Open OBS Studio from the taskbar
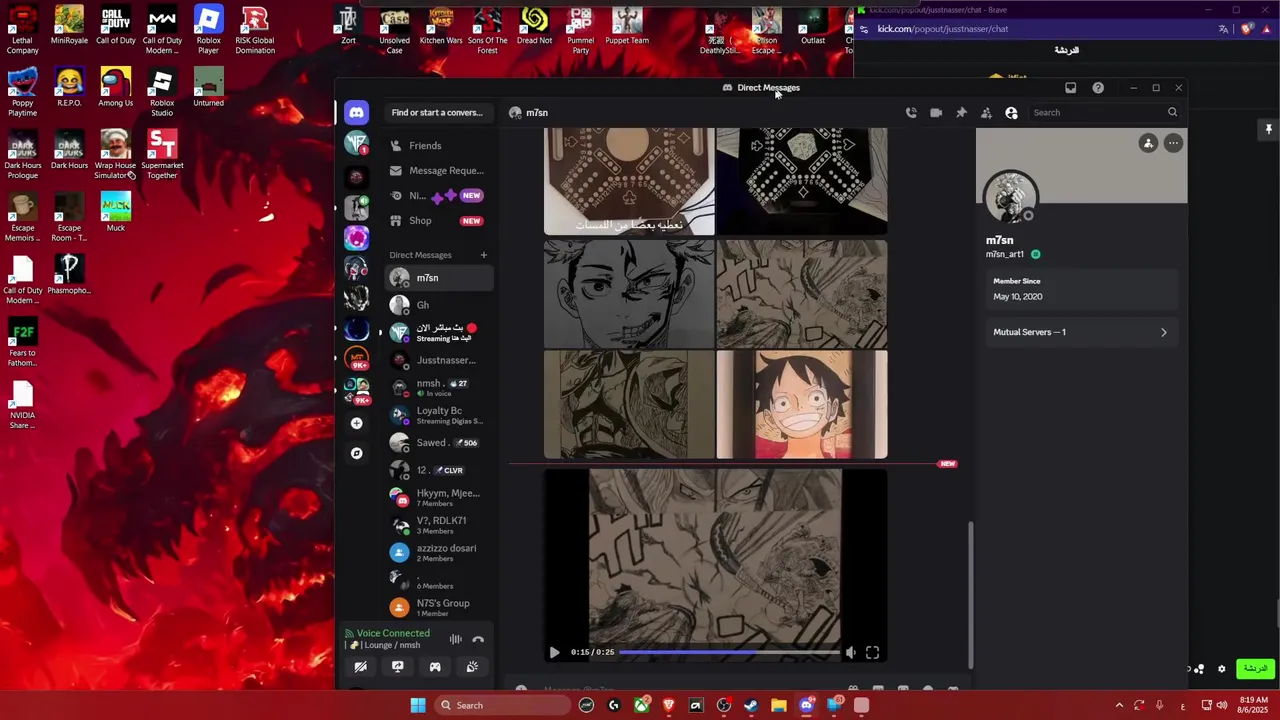The width and height of the screenshot is (1280, 720). 724,705
